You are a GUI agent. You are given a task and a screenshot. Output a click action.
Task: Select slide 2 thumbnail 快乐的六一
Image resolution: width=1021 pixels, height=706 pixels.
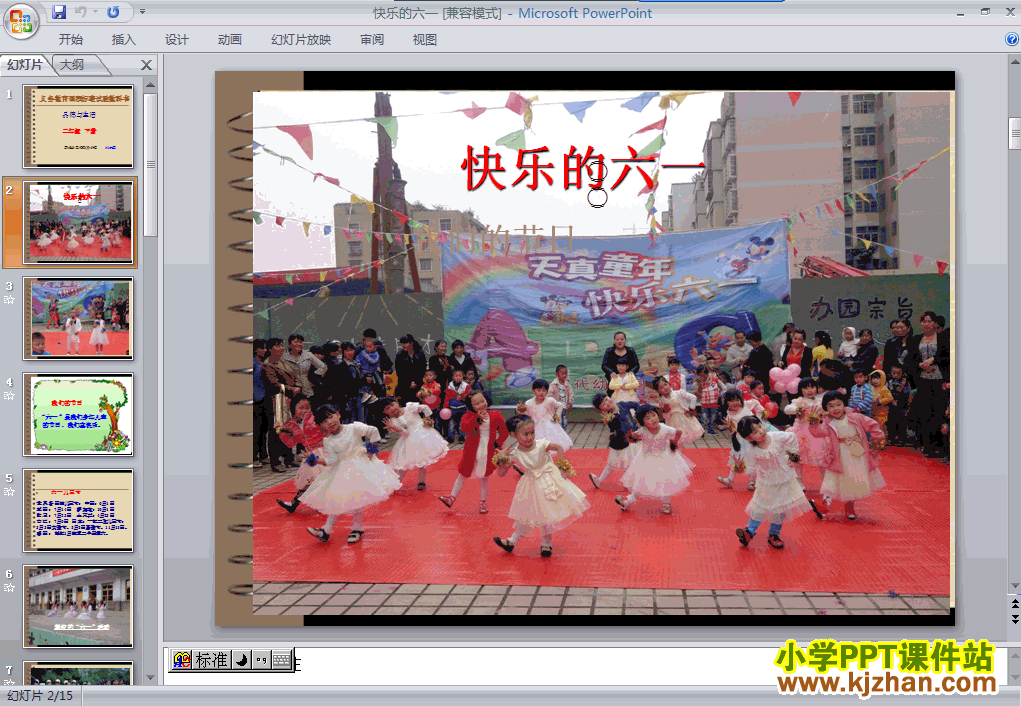coord(78,222)
